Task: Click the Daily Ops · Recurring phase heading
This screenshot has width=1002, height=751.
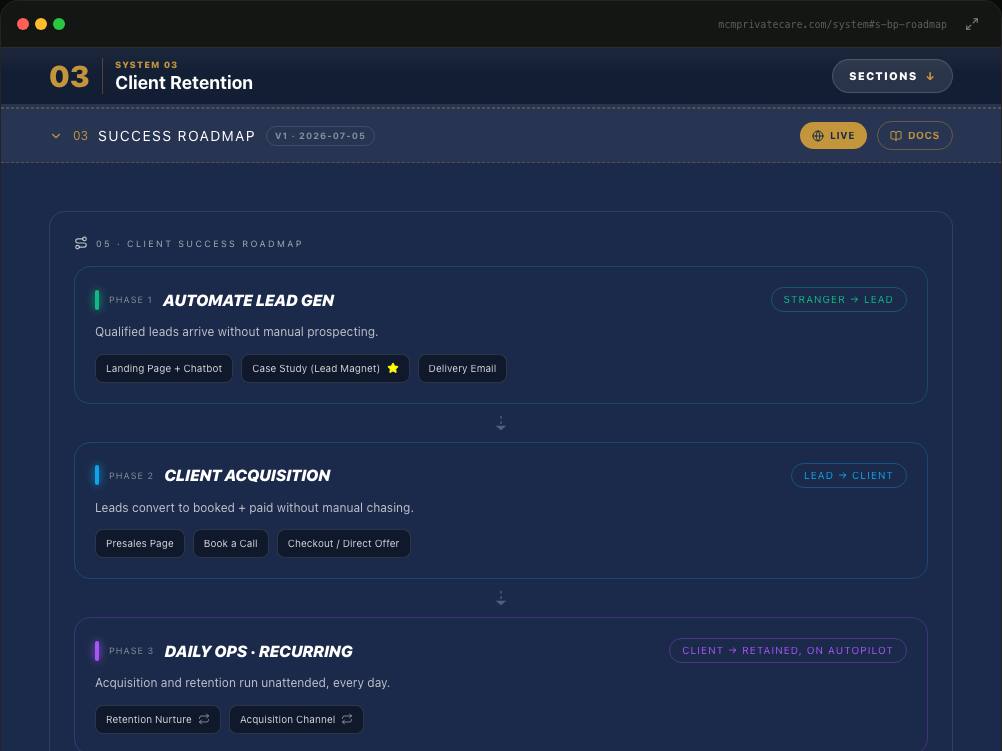Action: 258,651
